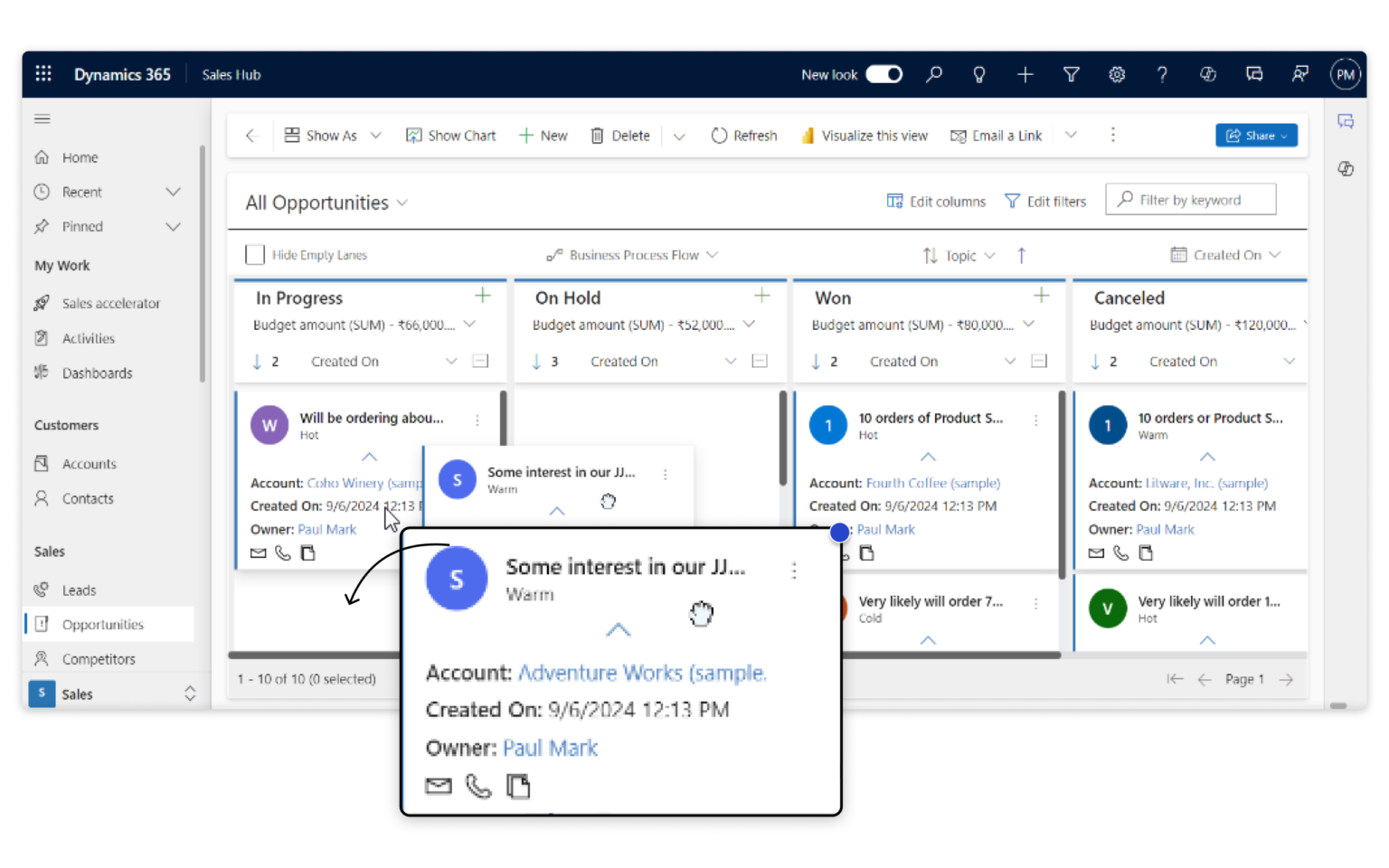Open the chat bubble icon in top bar

click(x=1254, y=75)
